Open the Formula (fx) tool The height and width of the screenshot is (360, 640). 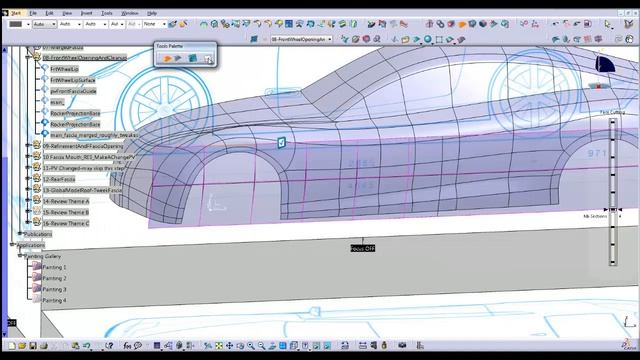click(127, 346)
